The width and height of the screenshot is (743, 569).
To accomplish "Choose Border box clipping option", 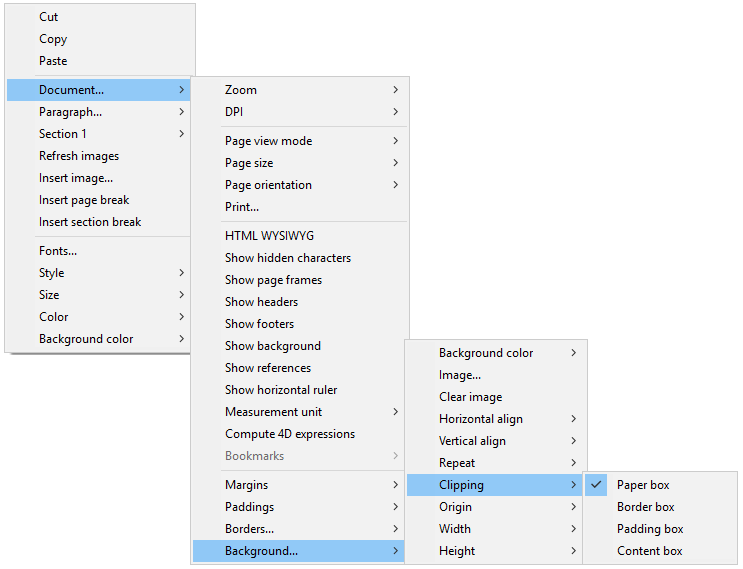I will click(645, 507).
